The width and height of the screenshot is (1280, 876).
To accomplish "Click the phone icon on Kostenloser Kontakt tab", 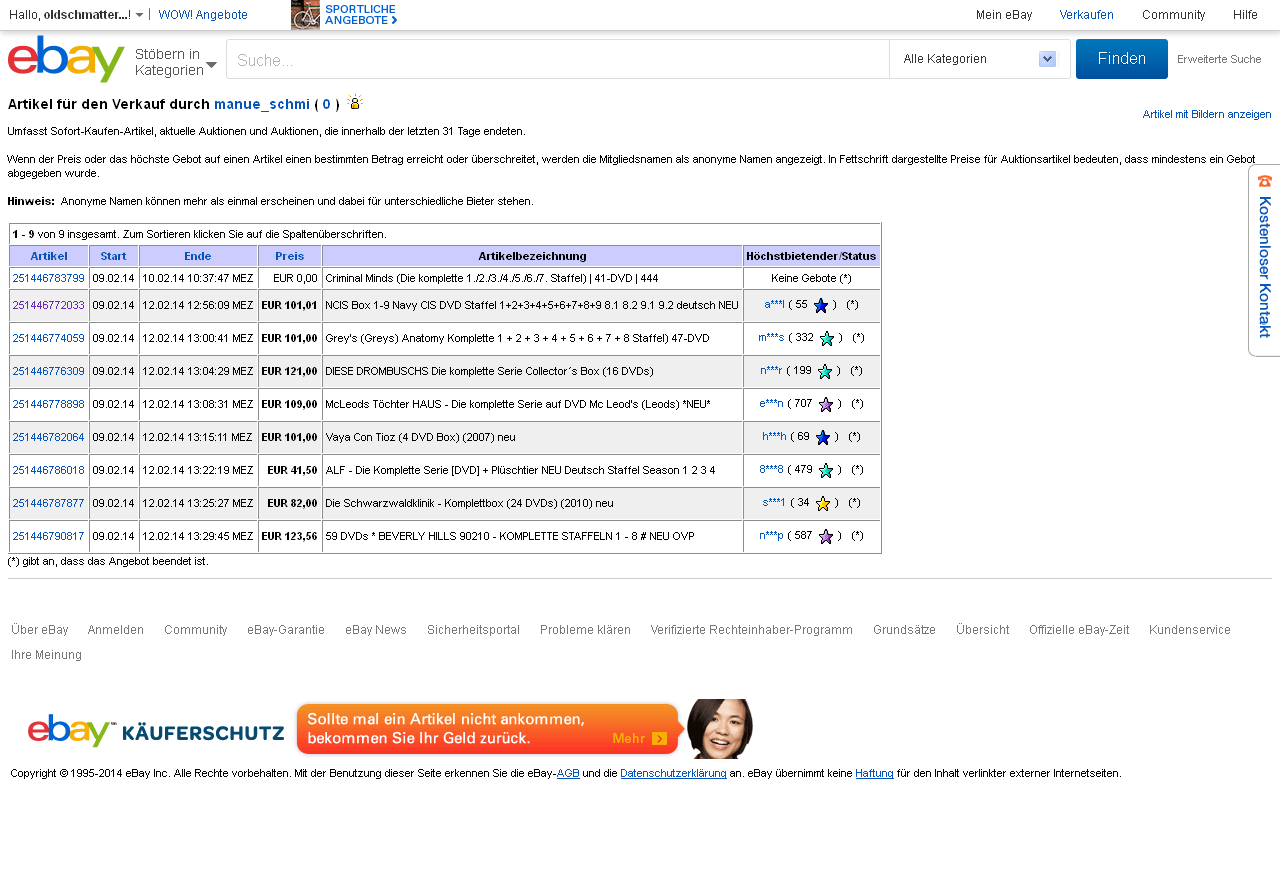I will 1265,181.
